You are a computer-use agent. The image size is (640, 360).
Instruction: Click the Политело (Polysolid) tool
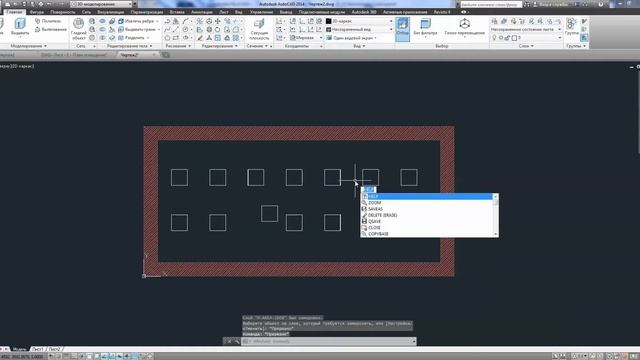(48, 21)
